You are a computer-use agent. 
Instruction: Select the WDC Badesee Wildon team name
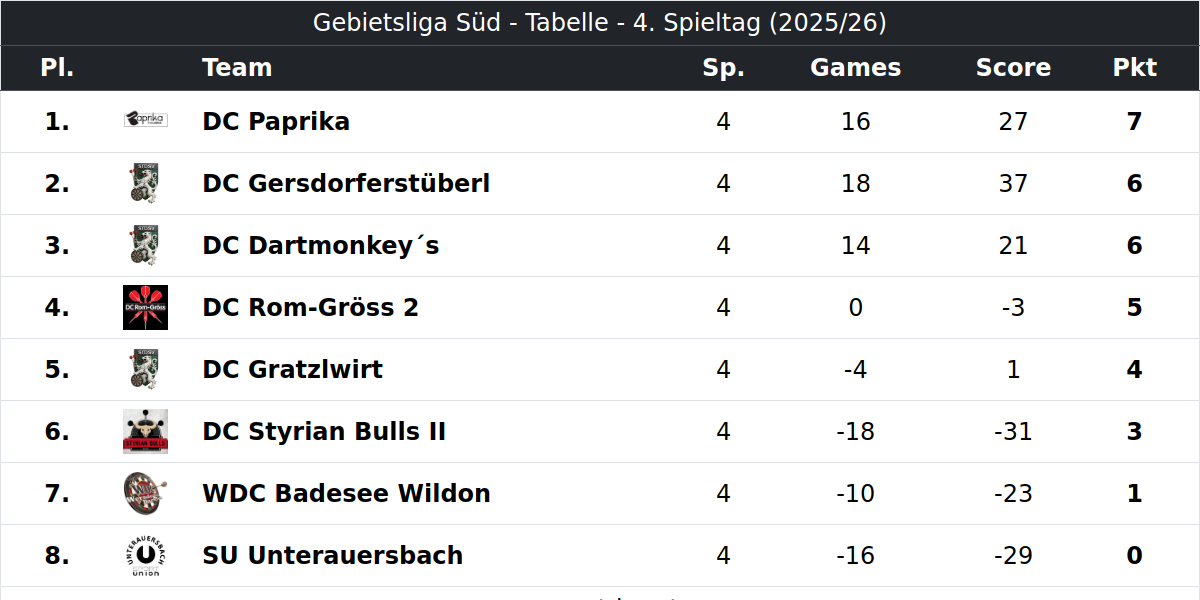tap(346, 494)
